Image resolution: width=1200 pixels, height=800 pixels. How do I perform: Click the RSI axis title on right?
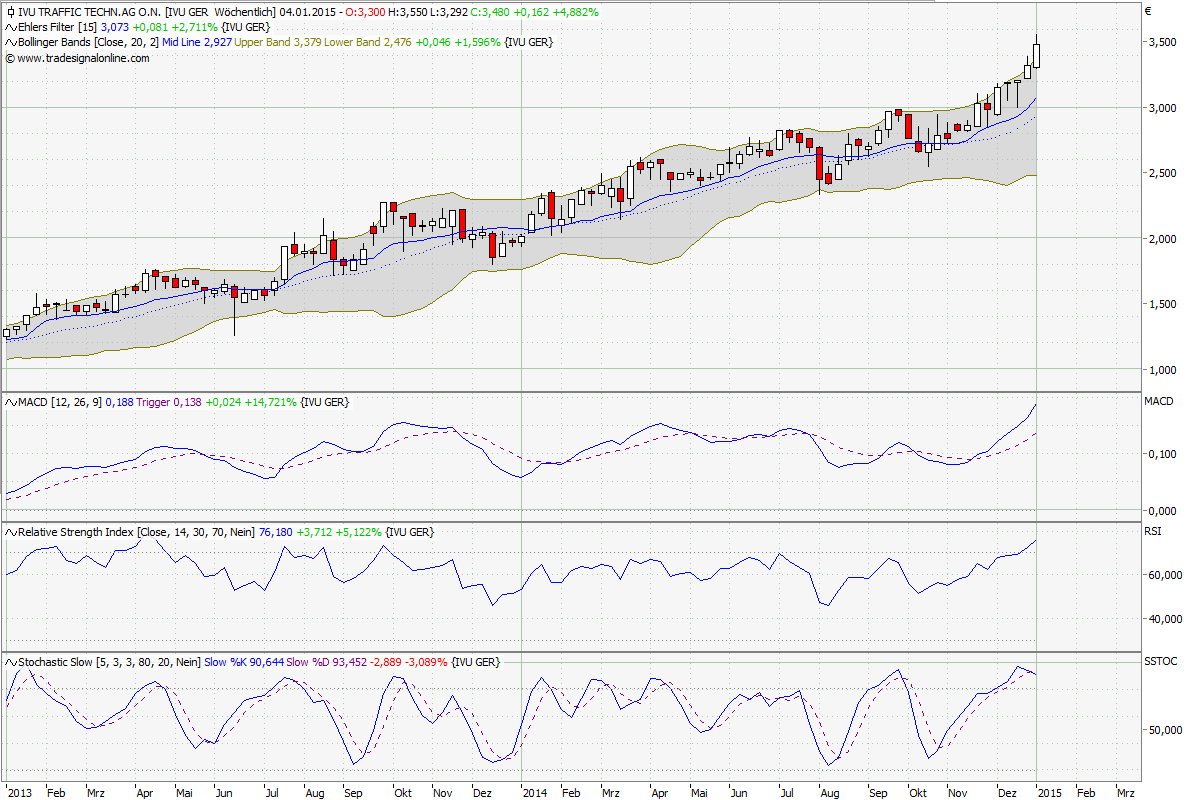pyautogui.click(x=1153, y=532)
